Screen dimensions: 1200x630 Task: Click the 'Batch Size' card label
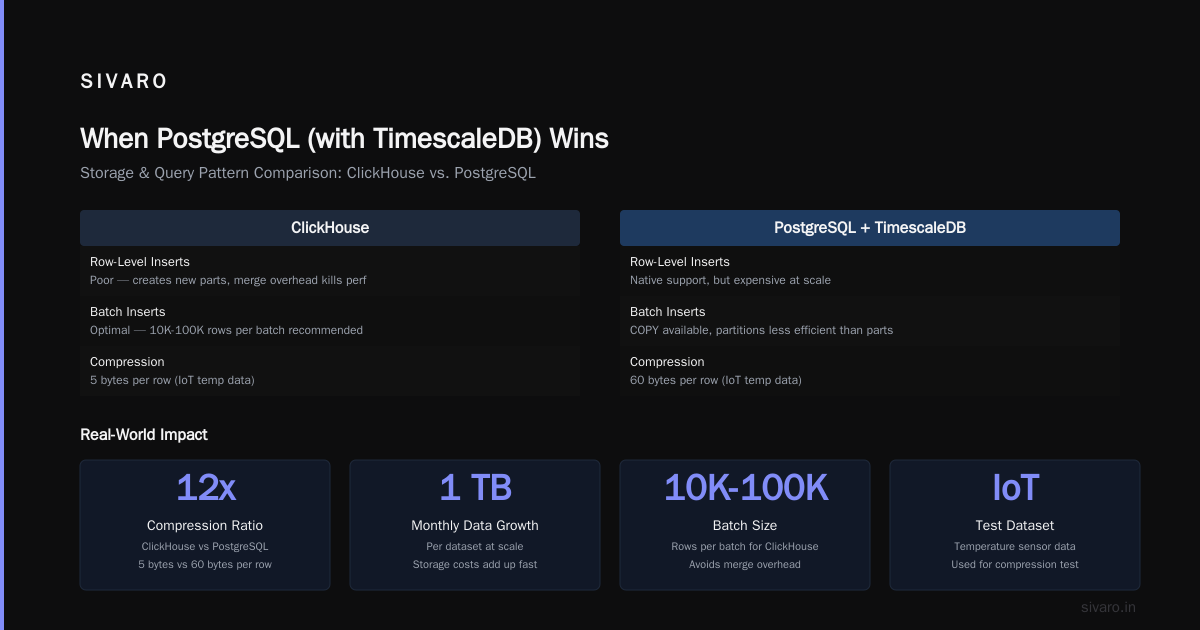[745, 525]
